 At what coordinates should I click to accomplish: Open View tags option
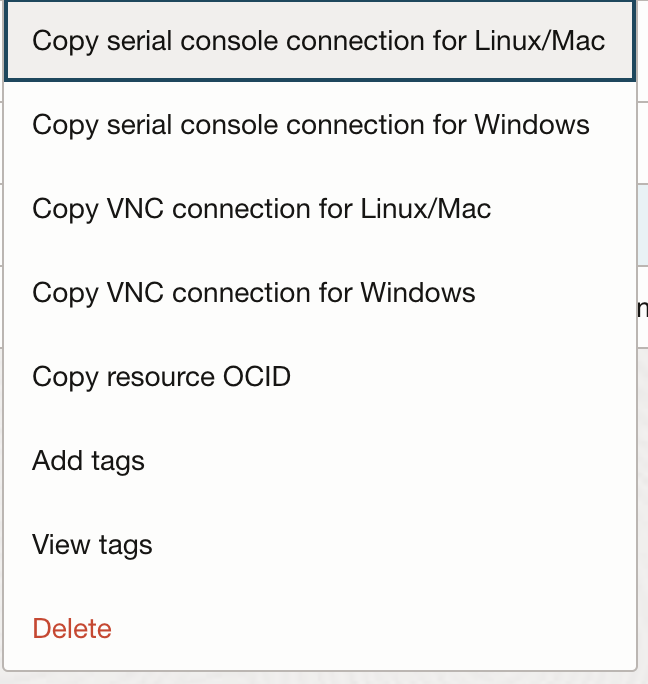tap(92, 545)
